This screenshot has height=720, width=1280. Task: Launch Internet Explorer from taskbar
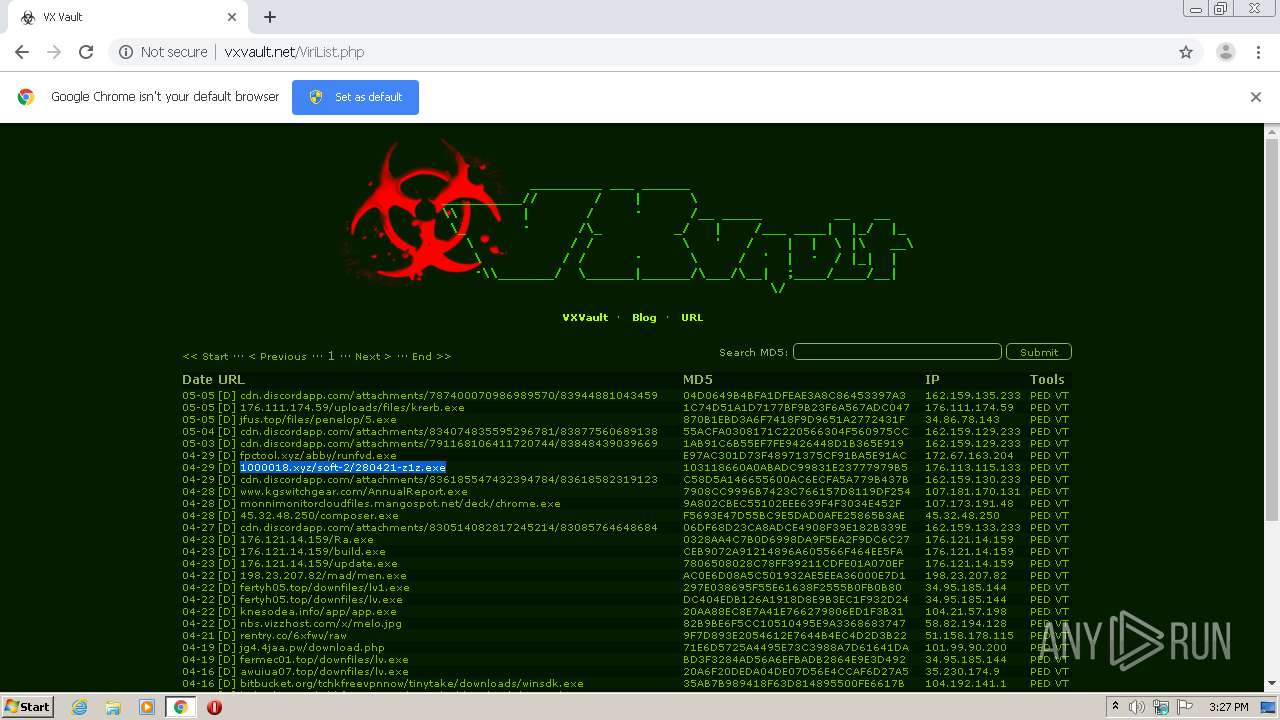tap(80, 707)
